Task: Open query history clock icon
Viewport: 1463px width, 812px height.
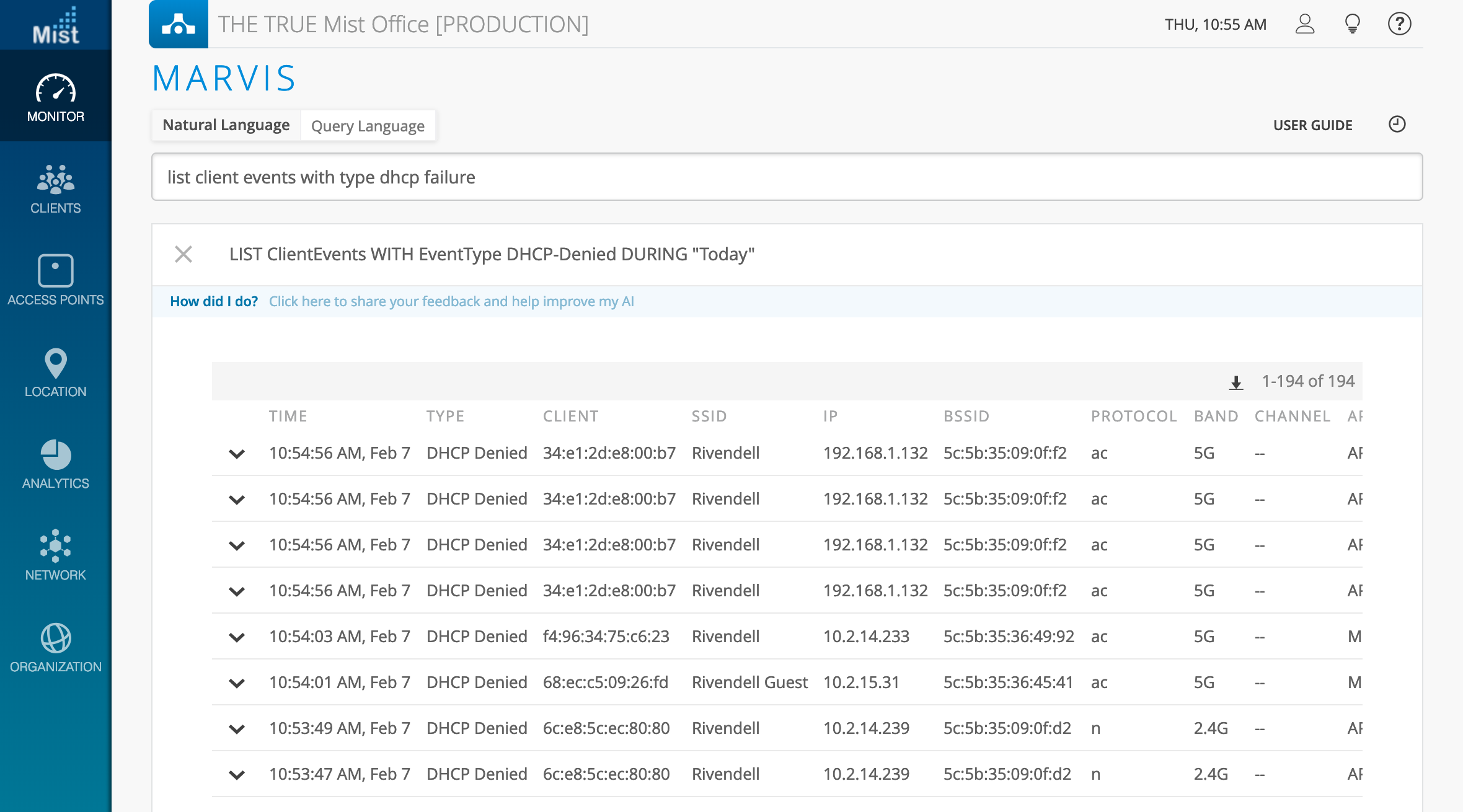Action: point(1397,125)
